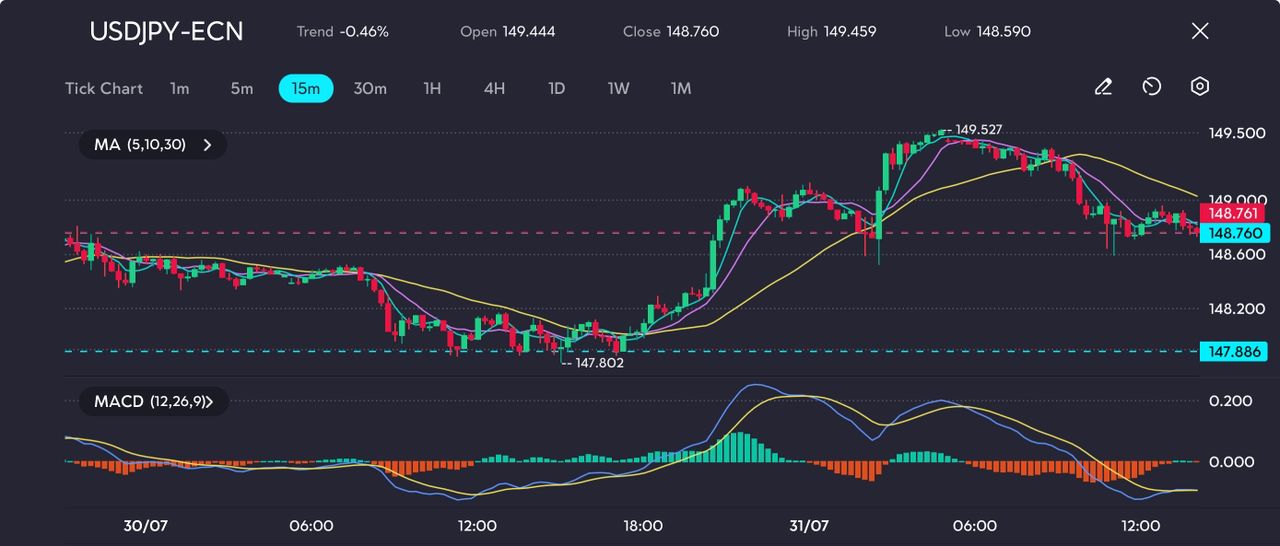The width and height of the screenshot is (1280, 546).
Task: Open chart settings hexagon icon
Action: point(1200,87)
